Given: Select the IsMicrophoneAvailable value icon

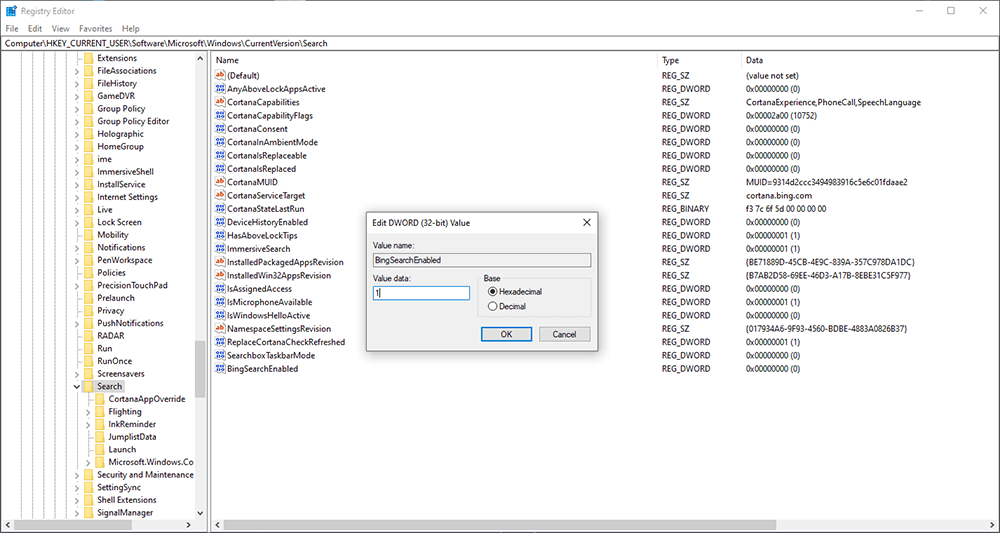Looking at the screenshot, I should coord(221,302).
